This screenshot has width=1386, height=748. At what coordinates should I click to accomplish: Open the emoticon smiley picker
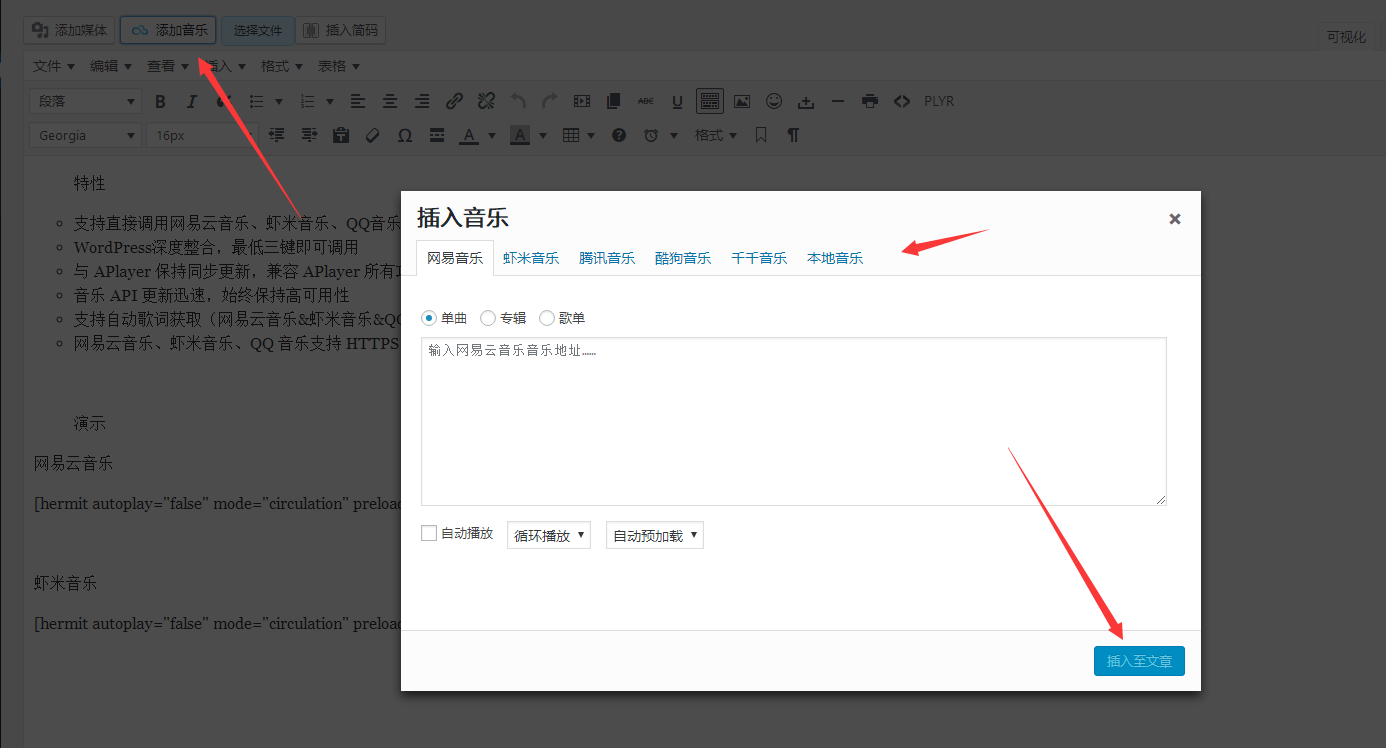(x=774, y=101)
